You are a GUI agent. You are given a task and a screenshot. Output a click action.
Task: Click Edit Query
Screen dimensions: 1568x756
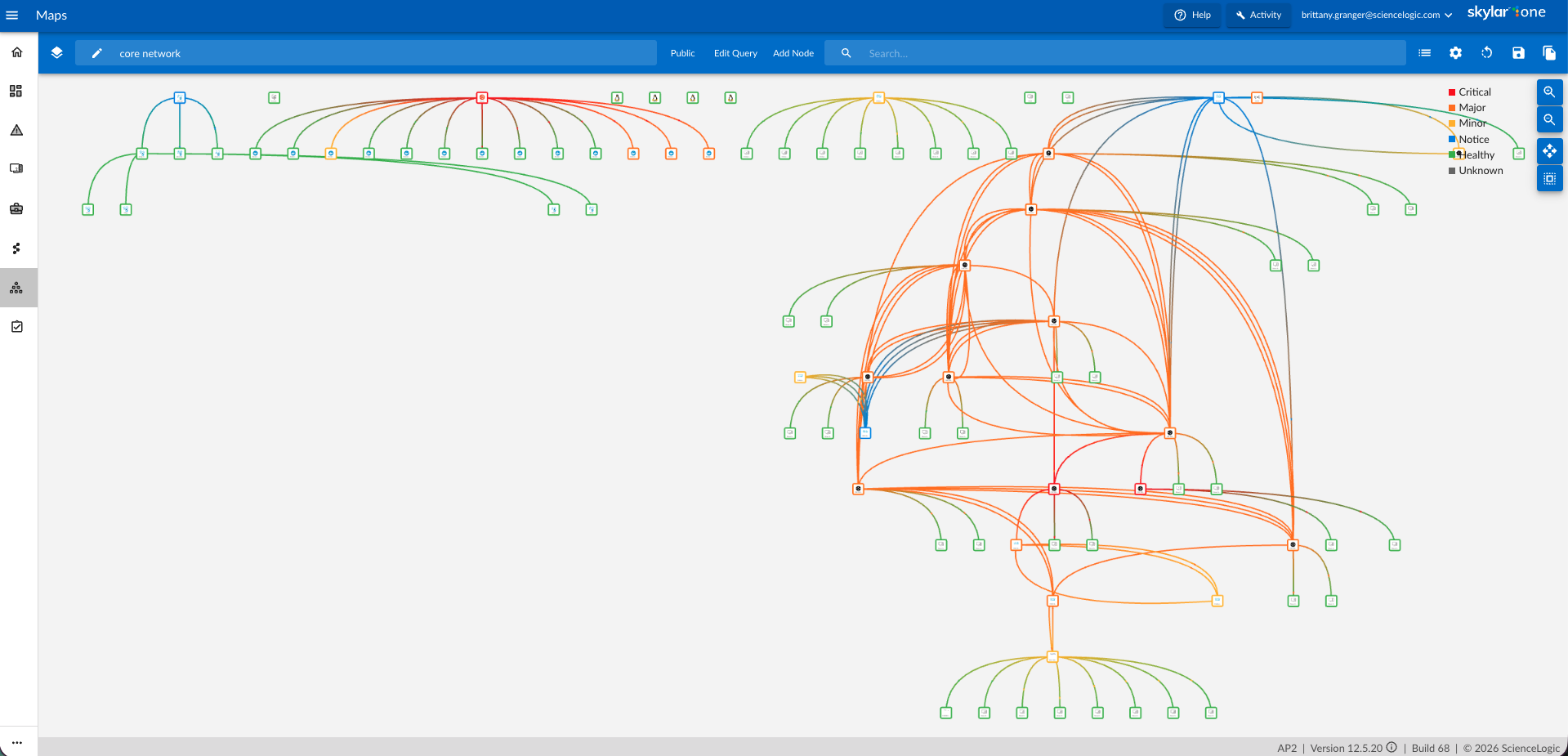(x=735, y=53)
